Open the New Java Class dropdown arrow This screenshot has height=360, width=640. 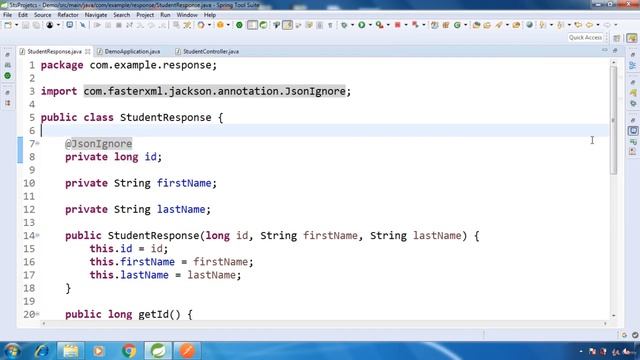(x=465, y=25)
